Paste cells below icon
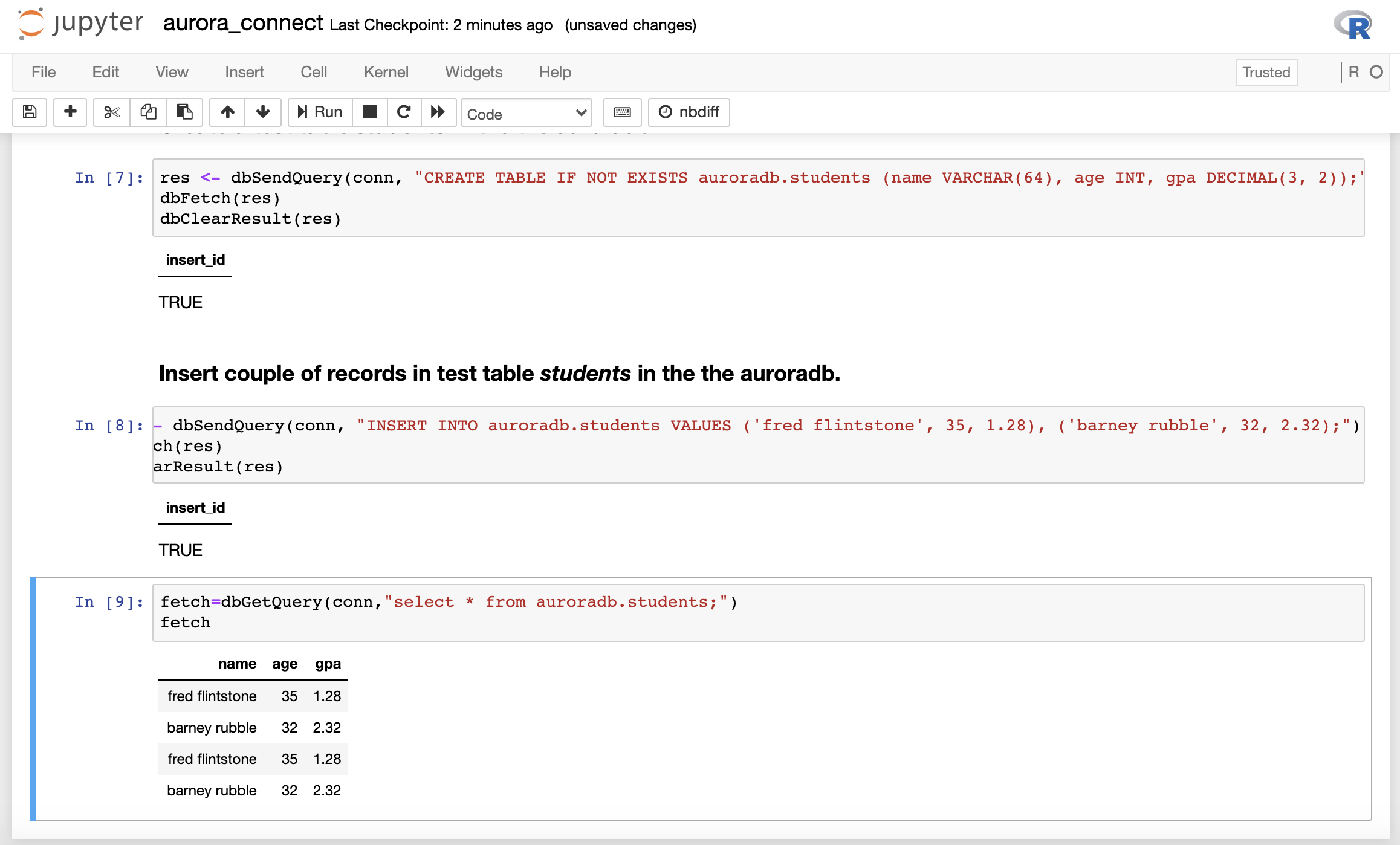The height and width of the screenshot is (845, 1400). 184,112
